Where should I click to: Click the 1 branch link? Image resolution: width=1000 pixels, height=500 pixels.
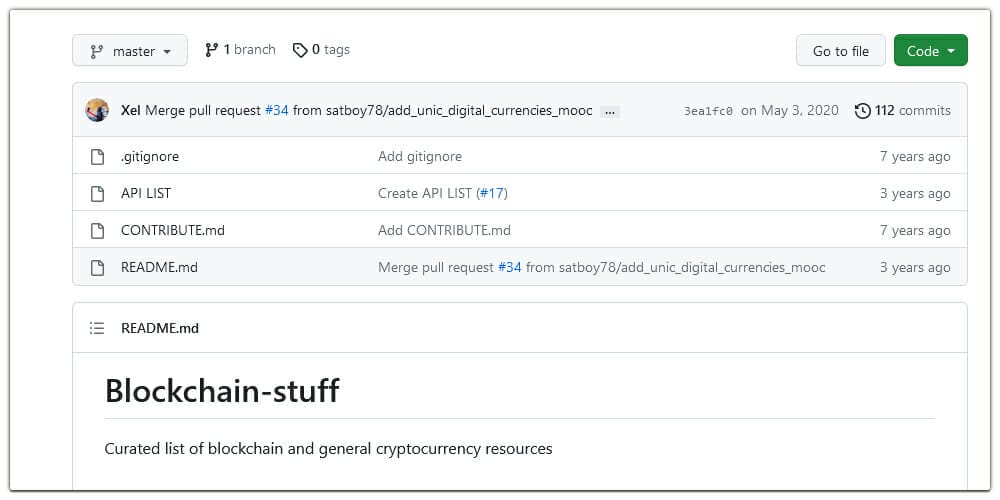[x=240, y=50]
